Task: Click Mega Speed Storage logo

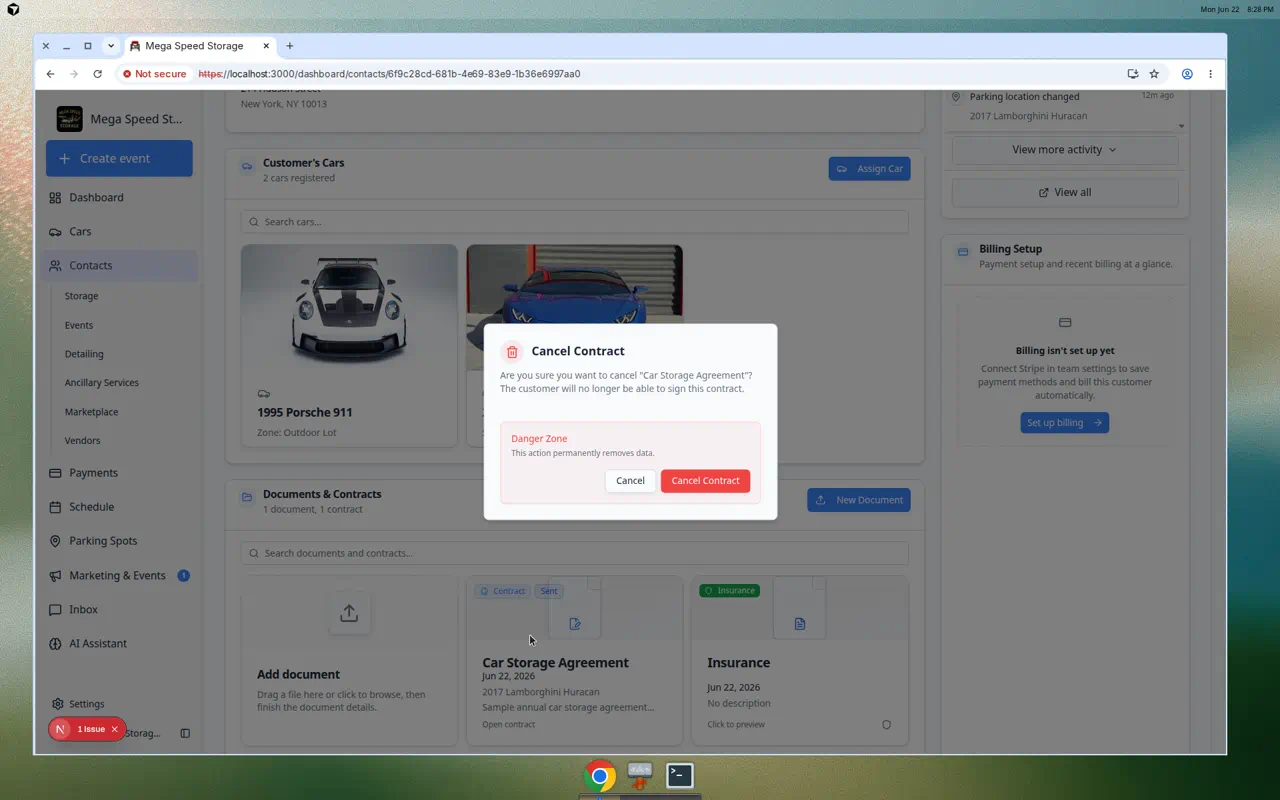Action: tap(69, 119)
